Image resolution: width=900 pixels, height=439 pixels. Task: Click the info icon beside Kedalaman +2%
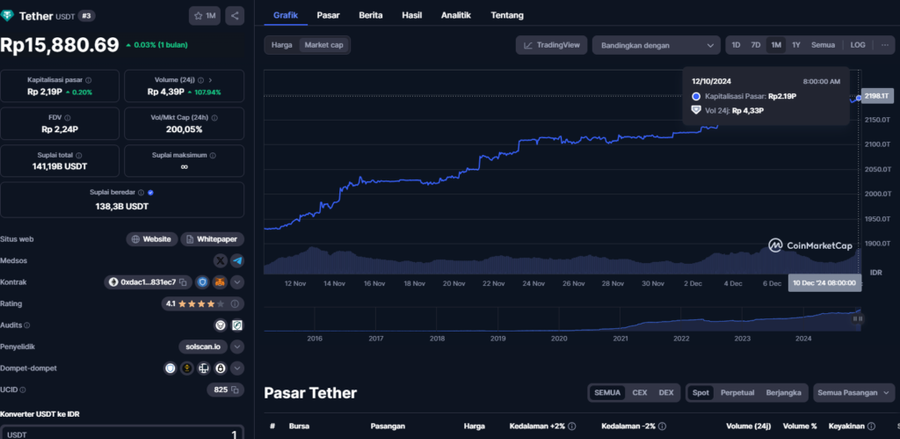pyautogui.click(x=572, y=426)
